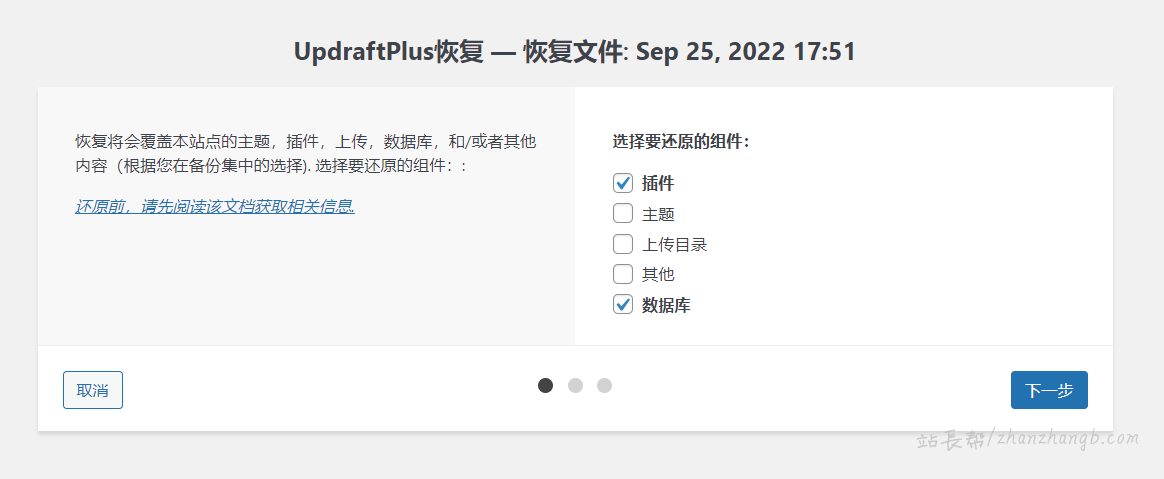Go to the third step indicator dot
This screenshot has height=479, width=1164.
point(604,385)
